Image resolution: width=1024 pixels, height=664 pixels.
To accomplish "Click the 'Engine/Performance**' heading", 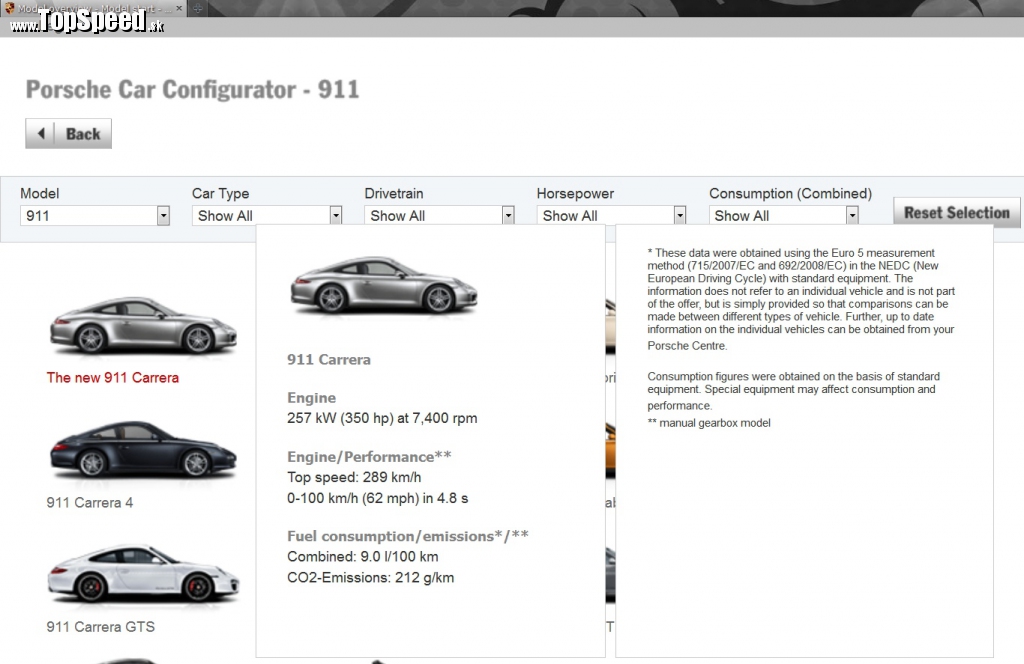I will (369, 456).
